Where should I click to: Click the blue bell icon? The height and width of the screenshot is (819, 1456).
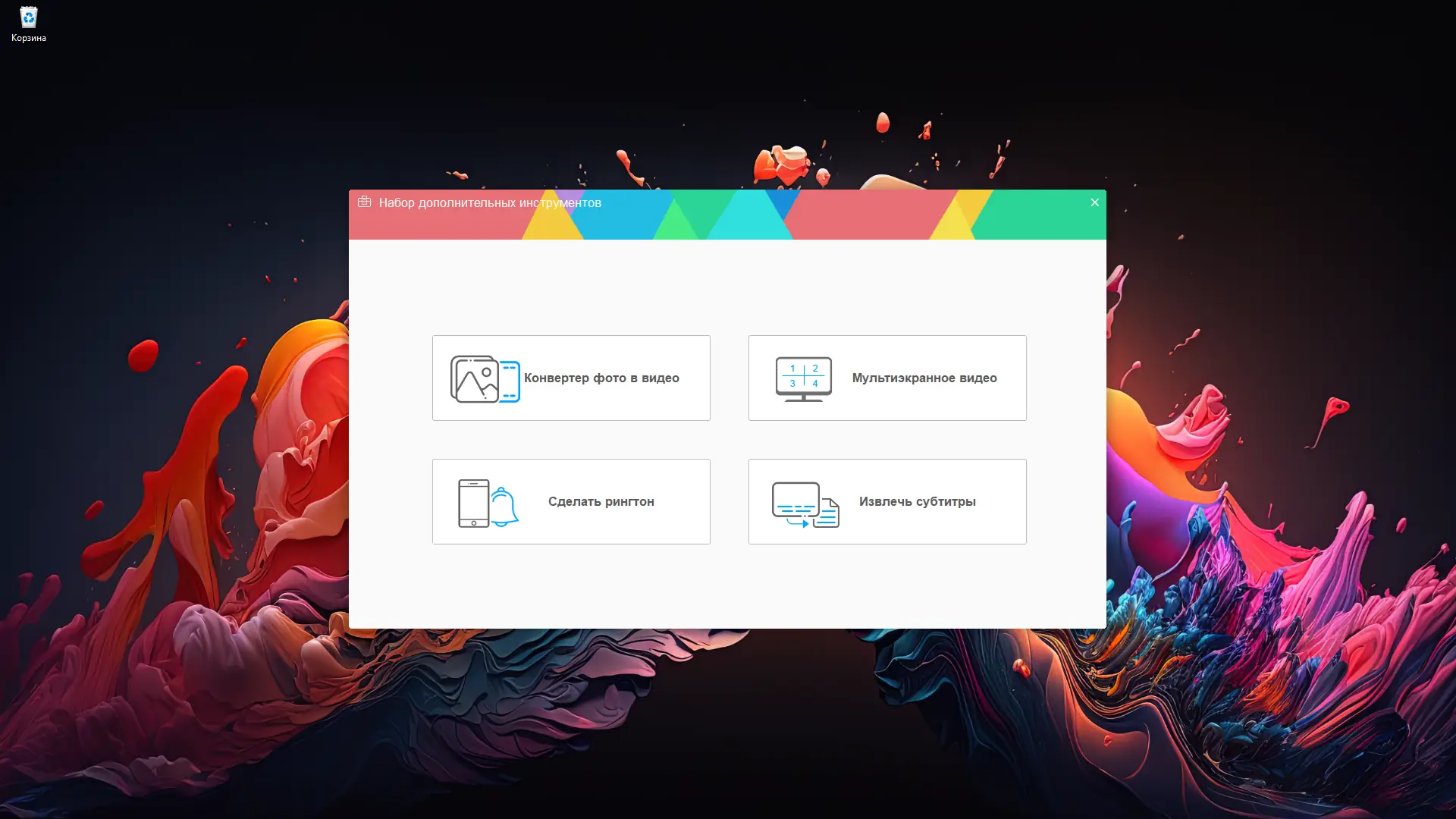coord(504,507)
